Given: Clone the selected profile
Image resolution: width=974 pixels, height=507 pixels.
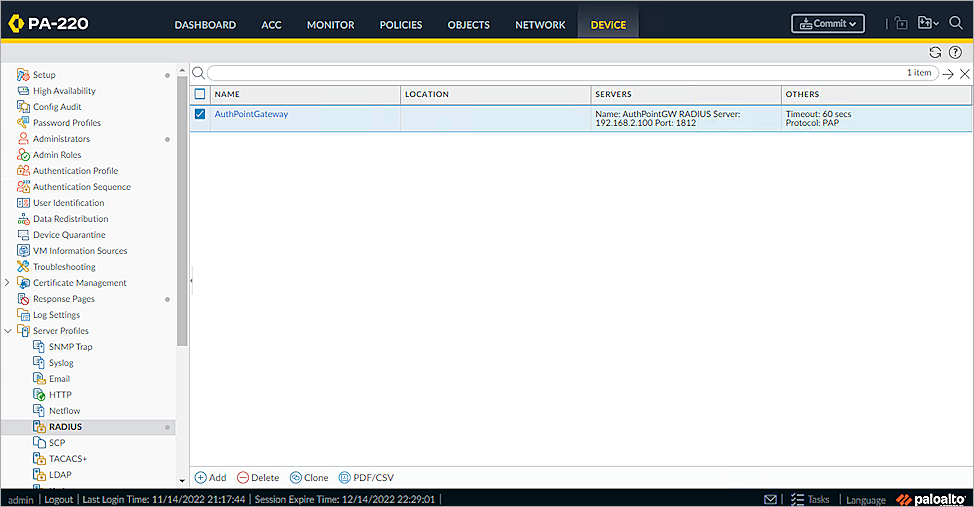Looking at the screenshot, I should pyautogui.click(x=309, y=478).
